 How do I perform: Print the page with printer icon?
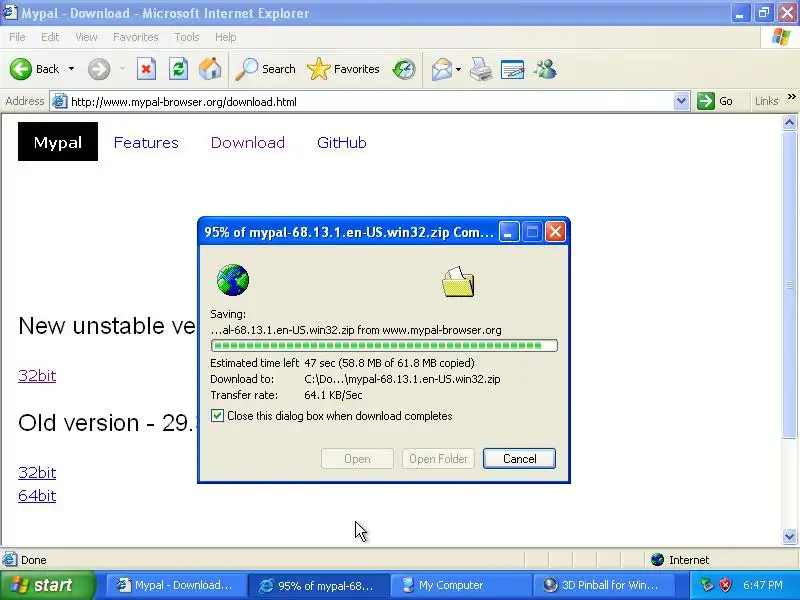tap(481, 69)
